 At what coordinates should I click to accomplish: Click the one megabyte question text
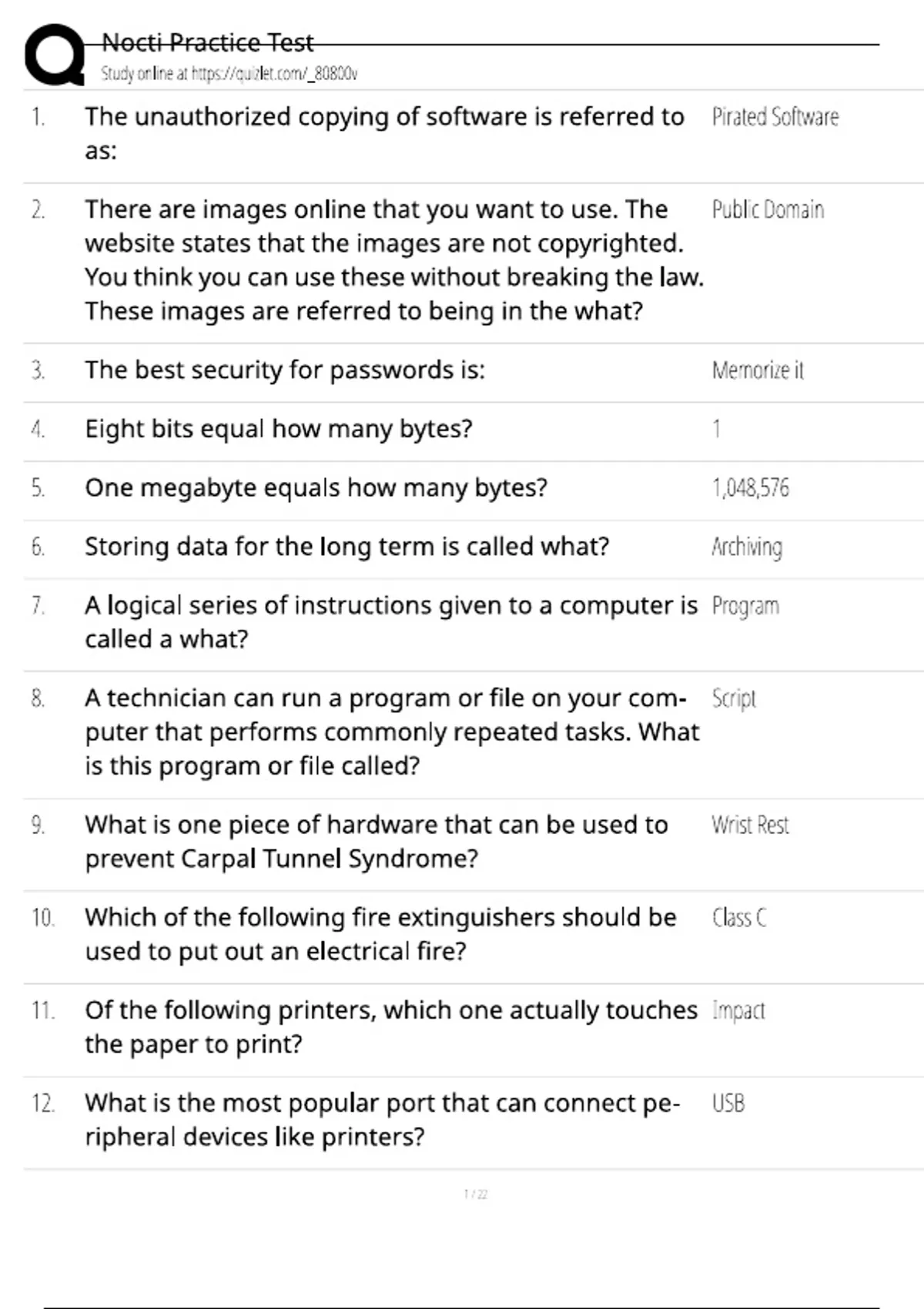click(x=316, y=488)
